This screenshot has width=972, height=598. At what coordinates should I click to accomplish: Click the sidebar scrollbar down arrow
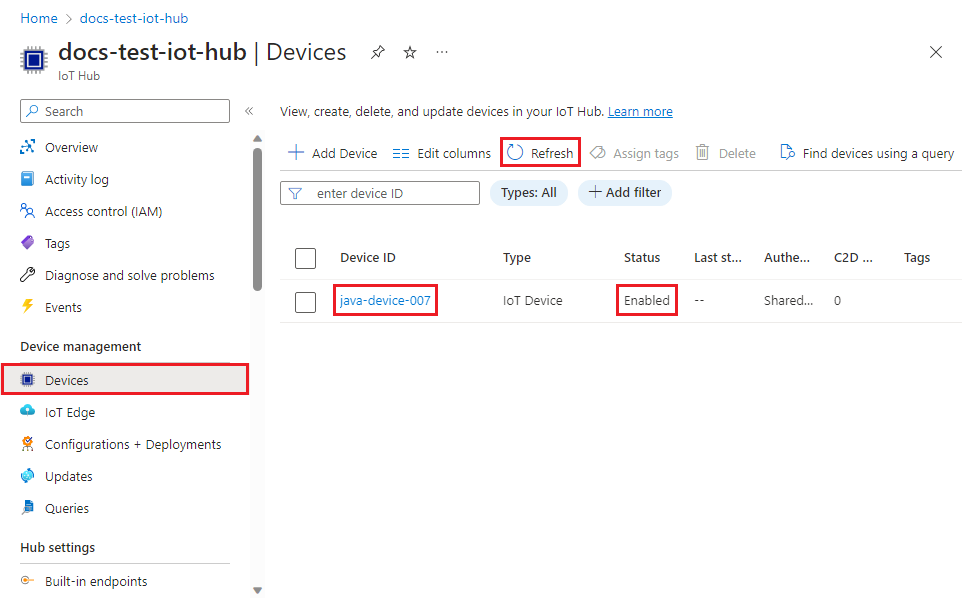tap(257, 590)
